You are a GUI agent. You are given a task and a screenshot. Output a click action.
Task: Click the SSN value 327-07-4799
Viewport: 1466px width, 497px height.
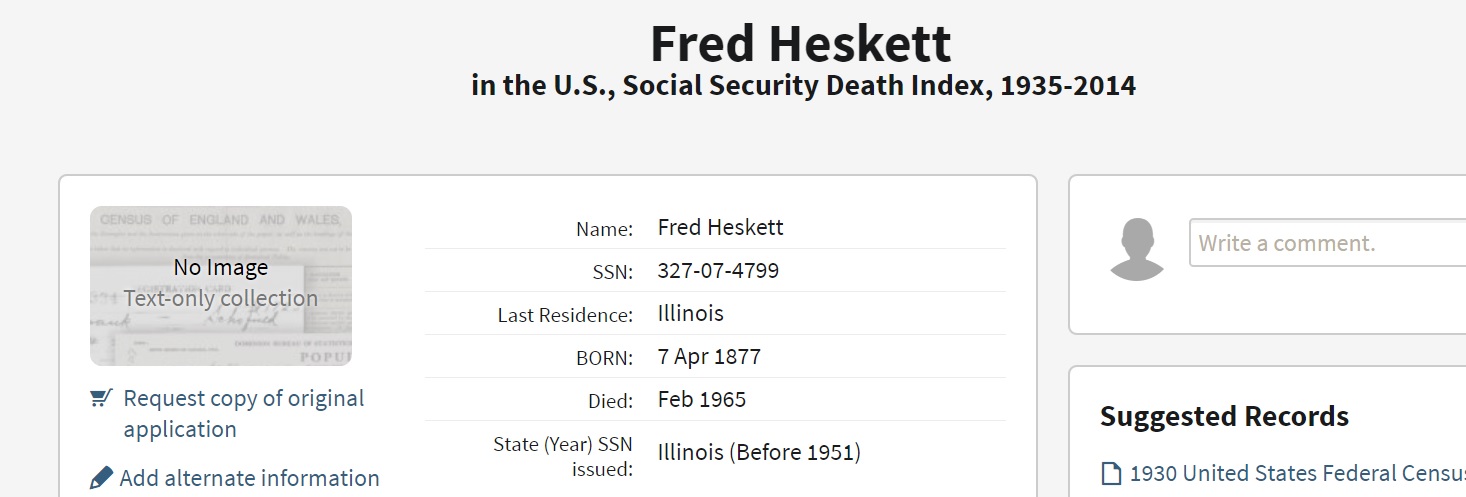[718, 271]
